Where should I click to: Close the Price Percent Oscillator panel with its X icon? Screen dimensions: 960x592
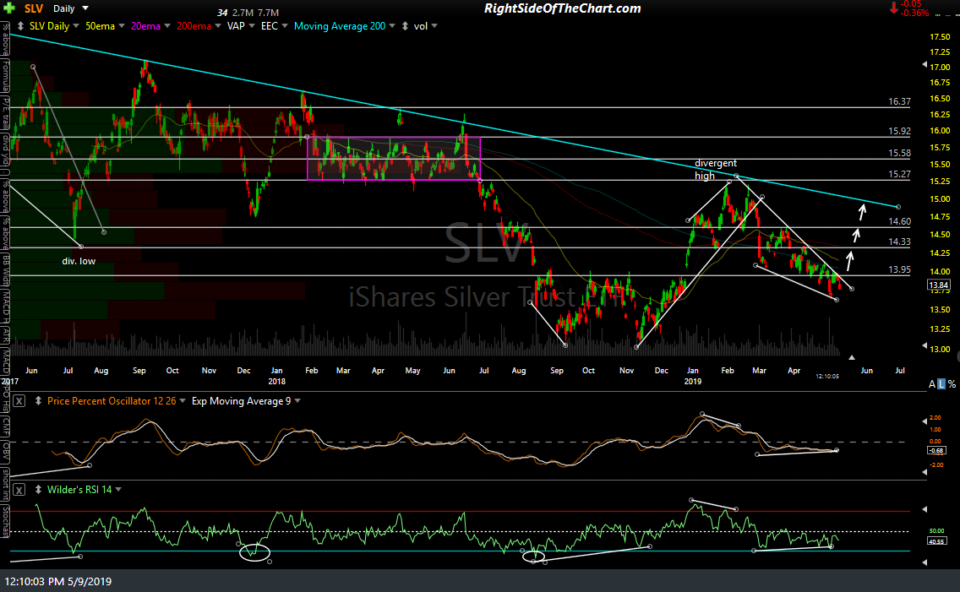[x=19, y=401]
